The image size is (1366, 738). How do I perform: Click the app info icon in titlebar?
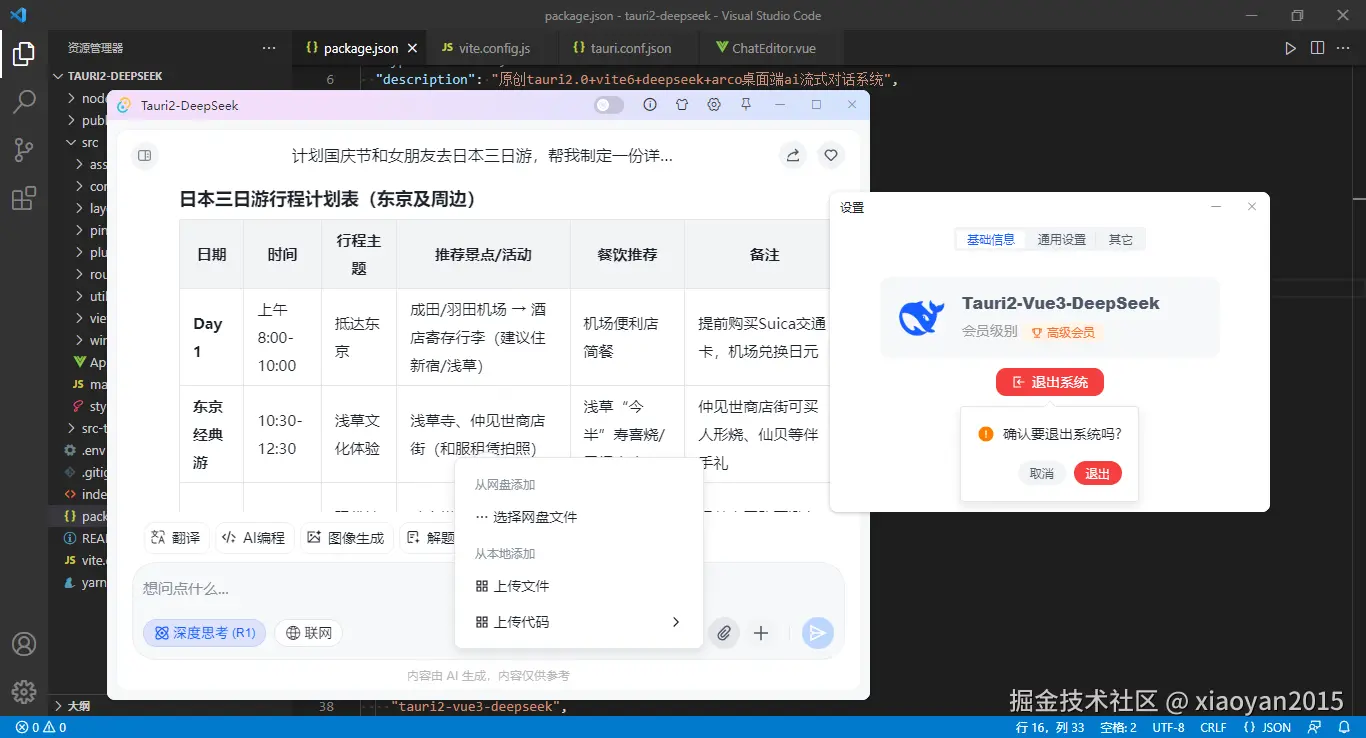tap(650, 104)
